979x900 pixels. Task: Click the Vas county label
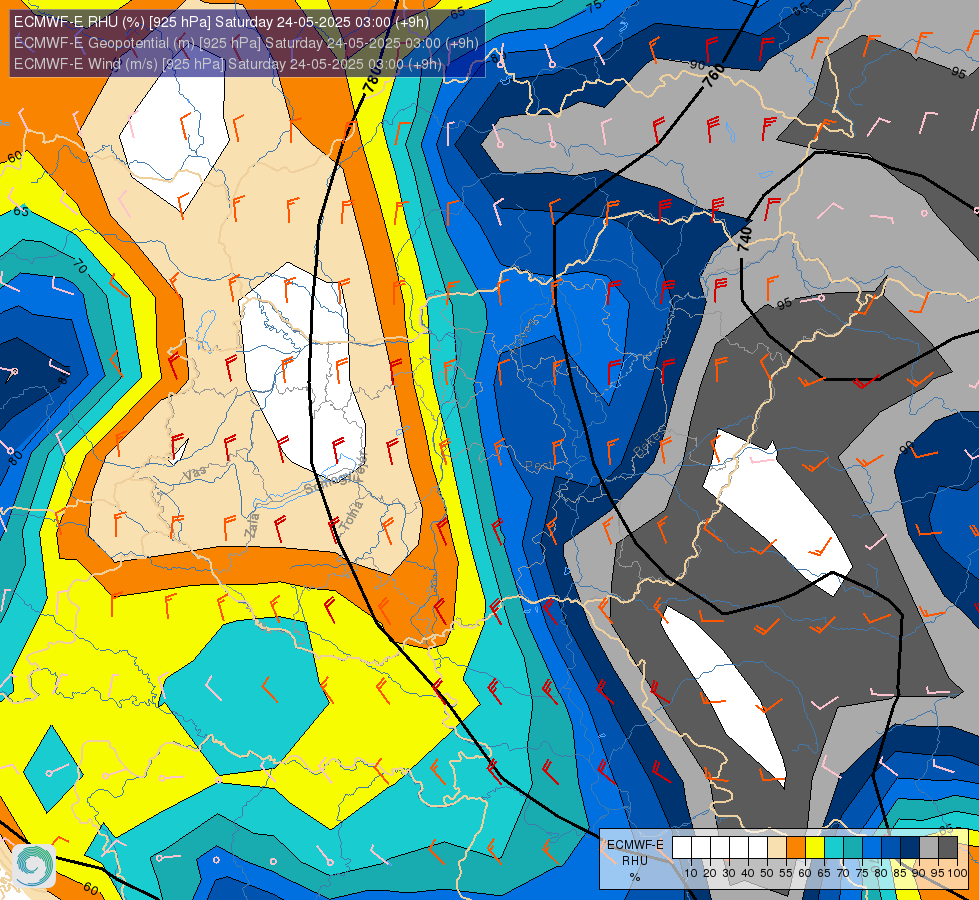pos(195,475)
